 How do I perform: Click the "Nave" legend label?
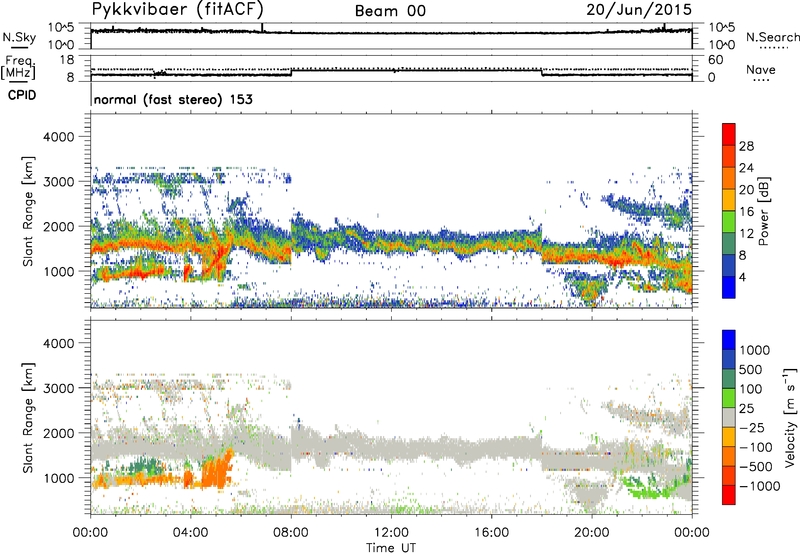761,69
